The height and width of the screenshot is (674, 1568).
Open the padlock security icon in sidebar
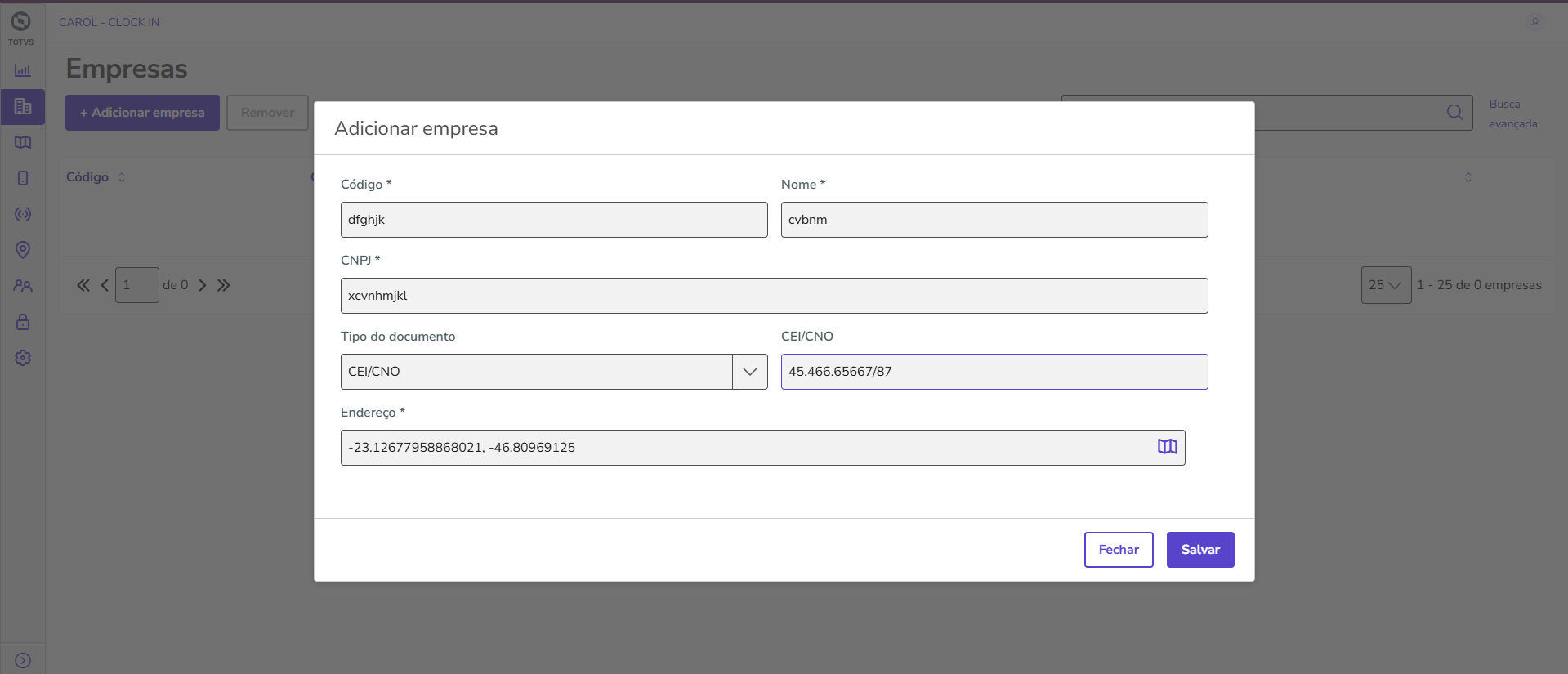click(x=23, y=322)
